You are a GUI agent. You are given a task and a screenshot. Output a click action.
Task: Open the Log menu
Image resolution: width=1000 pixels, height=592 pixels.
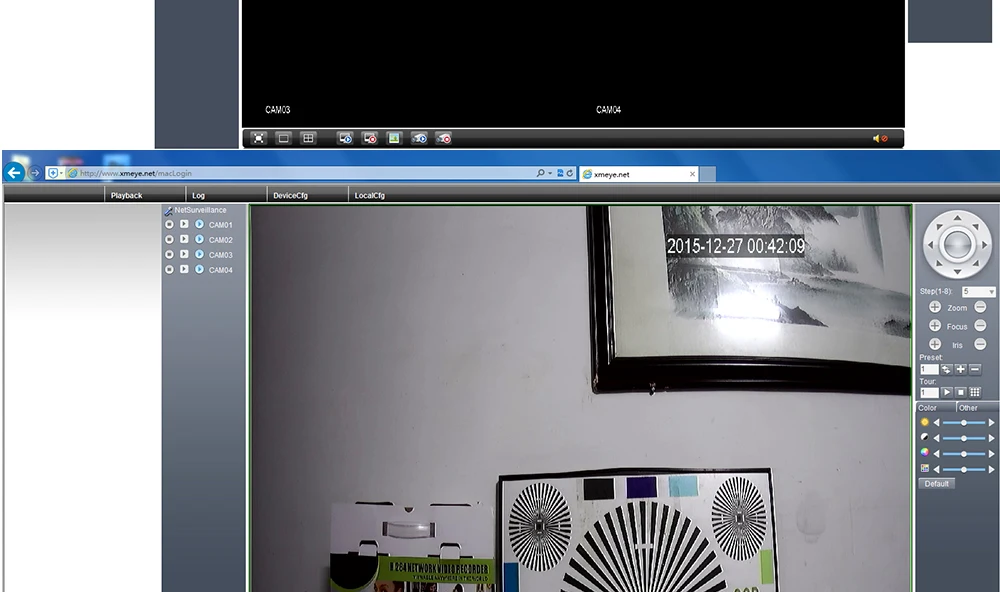(198, 195)
